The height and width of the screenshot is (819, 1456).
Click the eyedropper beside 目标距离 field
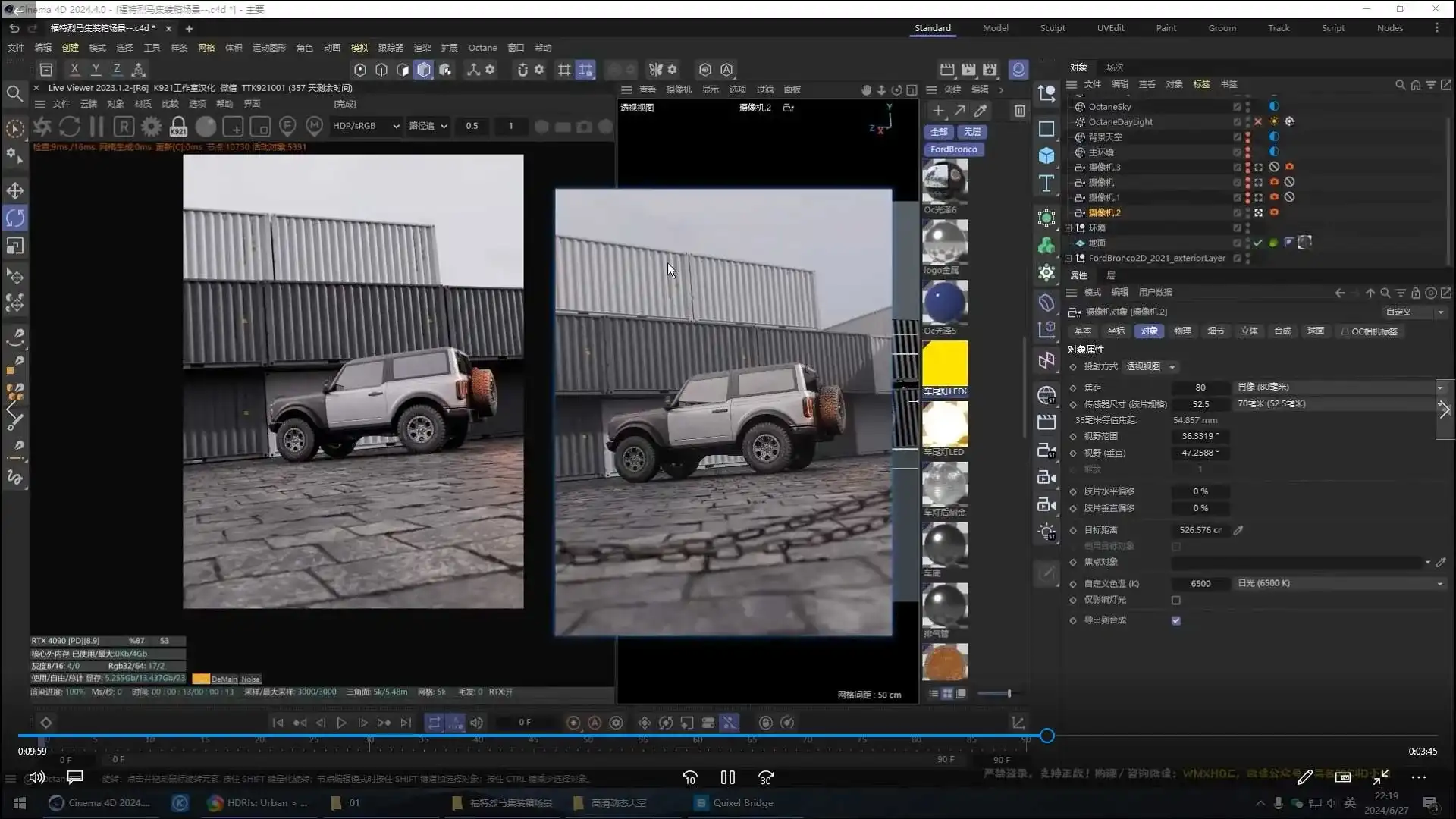(x=1238, y=530)
